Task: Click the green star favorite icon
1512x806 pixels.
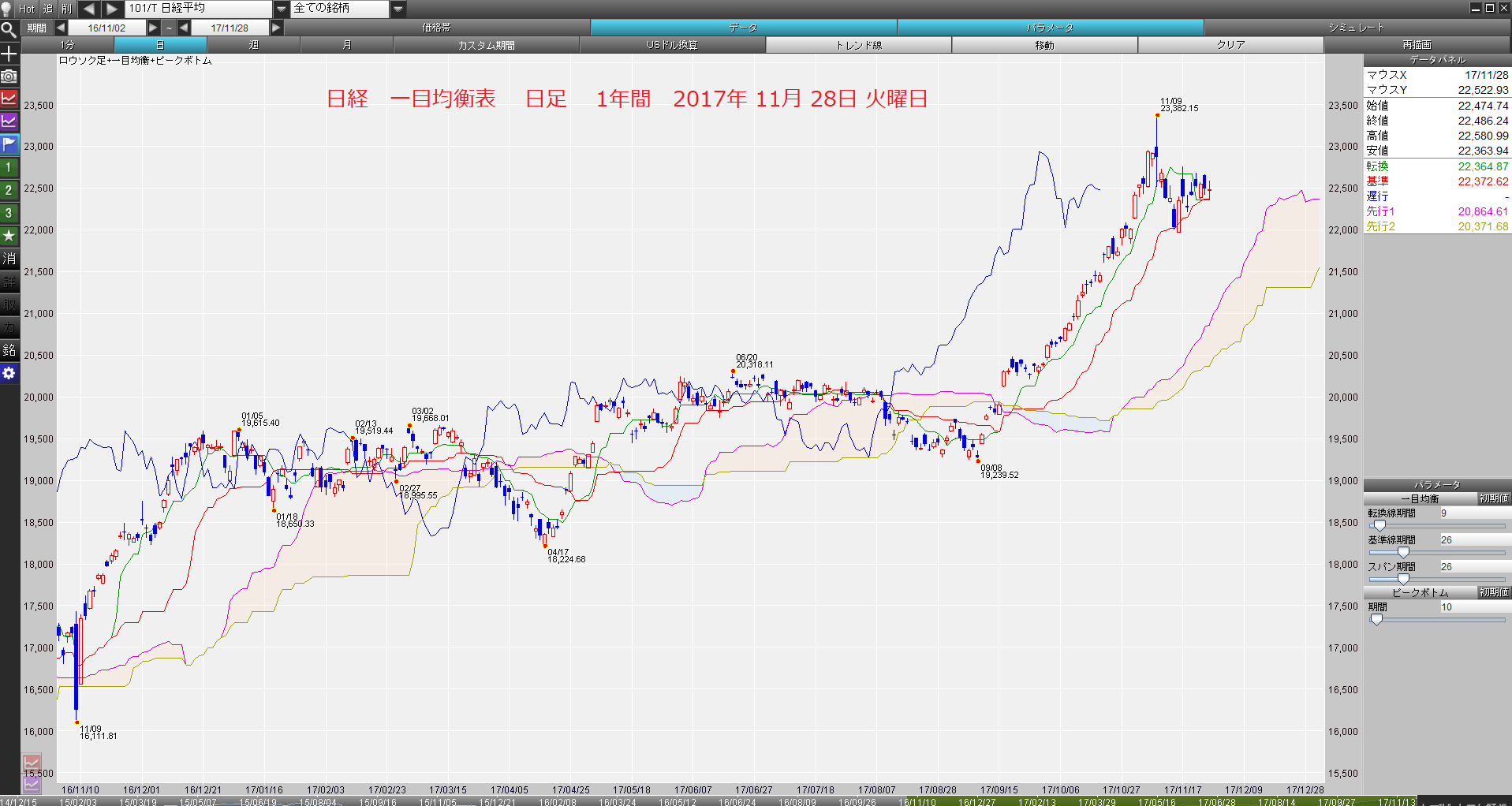Action: click(x=9, y=236)
